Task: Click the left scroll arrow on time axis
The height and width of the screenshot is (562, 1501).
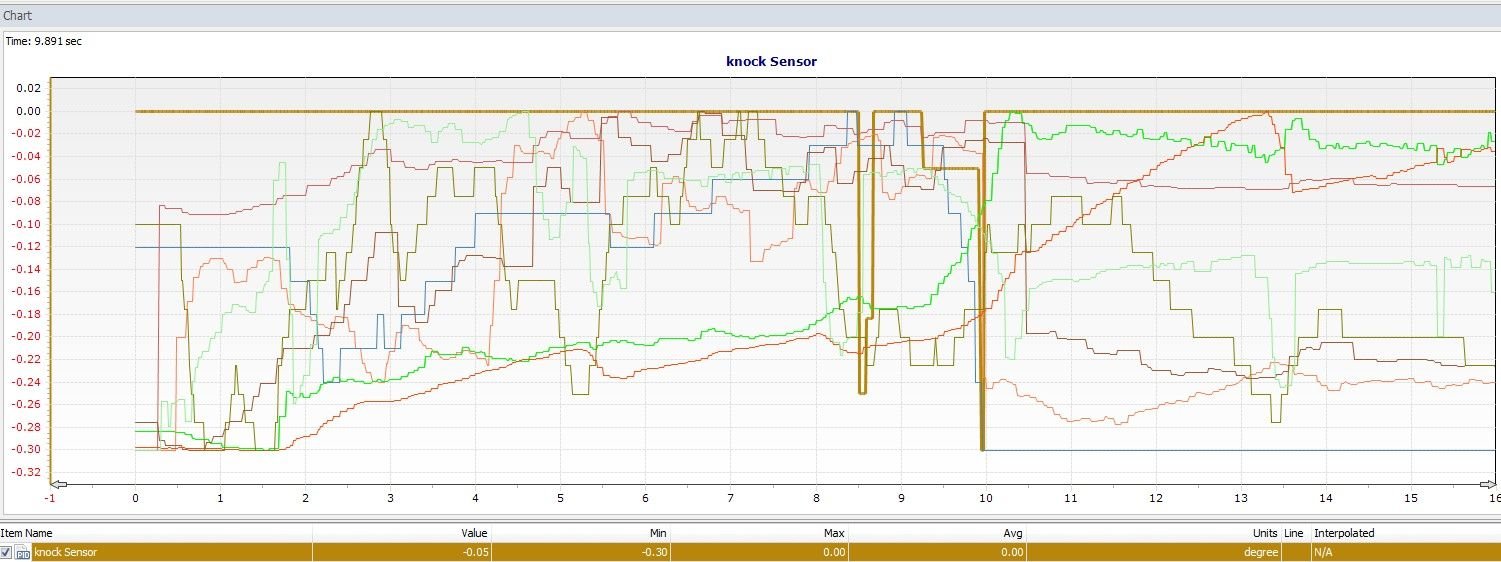Action: (x=58, y=483)
